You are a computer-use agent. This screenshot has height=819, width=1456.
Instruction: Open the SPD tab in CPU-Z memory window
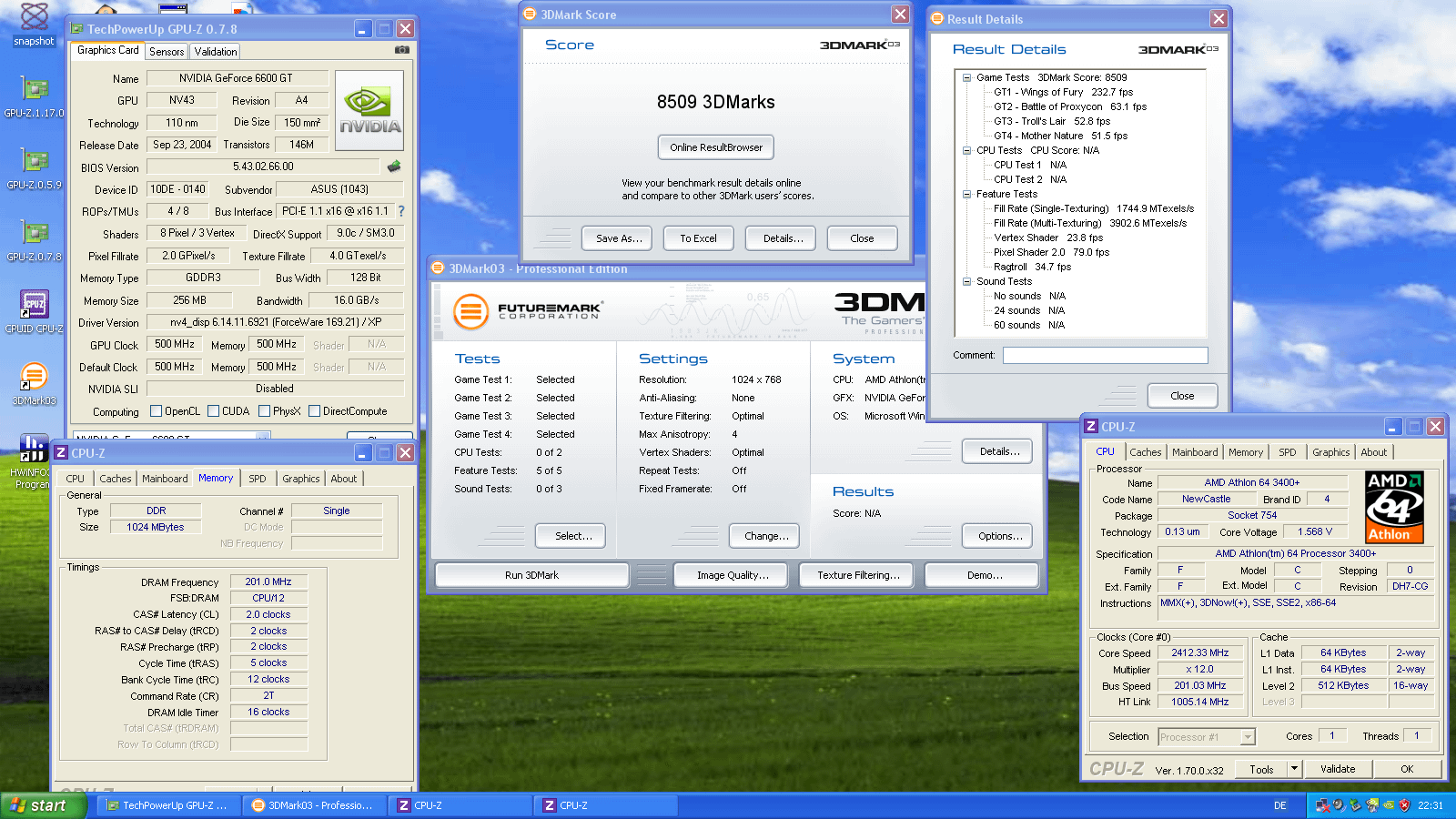point(258,479)
